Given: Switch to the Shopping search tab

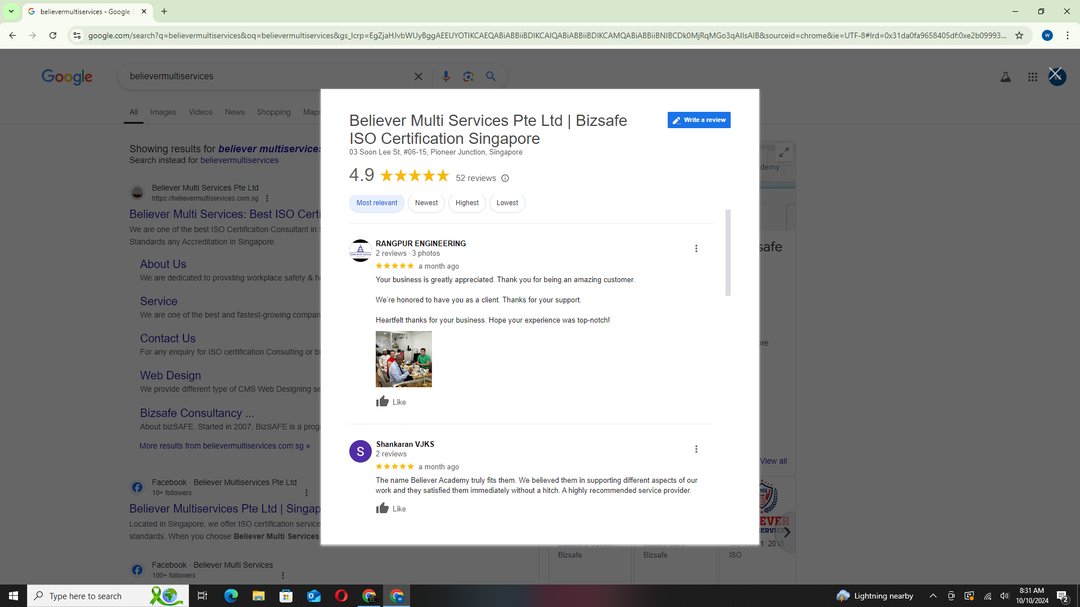Looking at the screenshot, I should pos(273,112).
